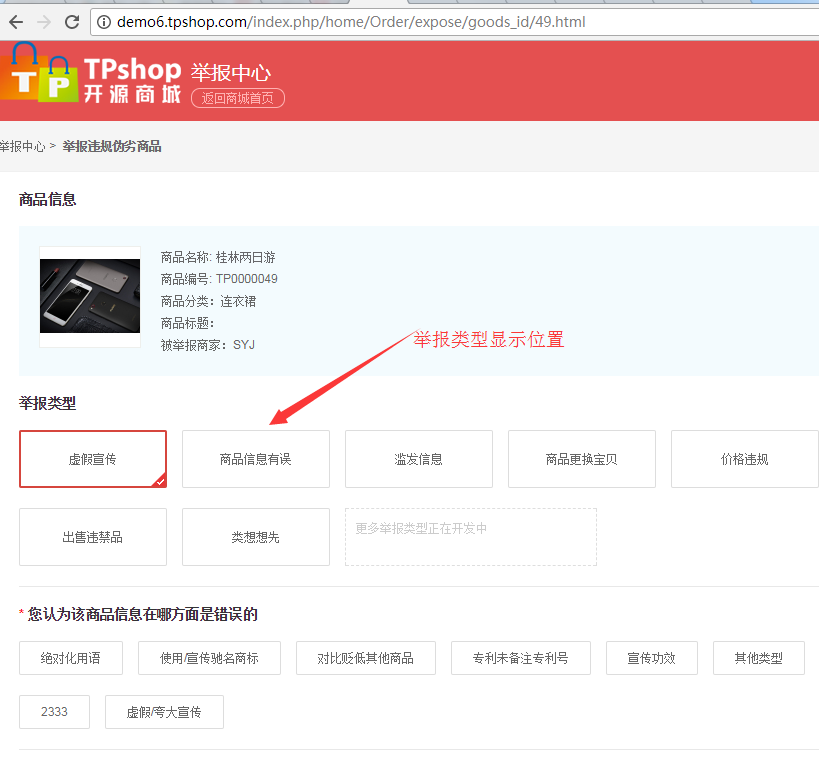Viewport: 819px width, 763px height.
Task: Click the address bar URL field
Action: click(400, 22)
